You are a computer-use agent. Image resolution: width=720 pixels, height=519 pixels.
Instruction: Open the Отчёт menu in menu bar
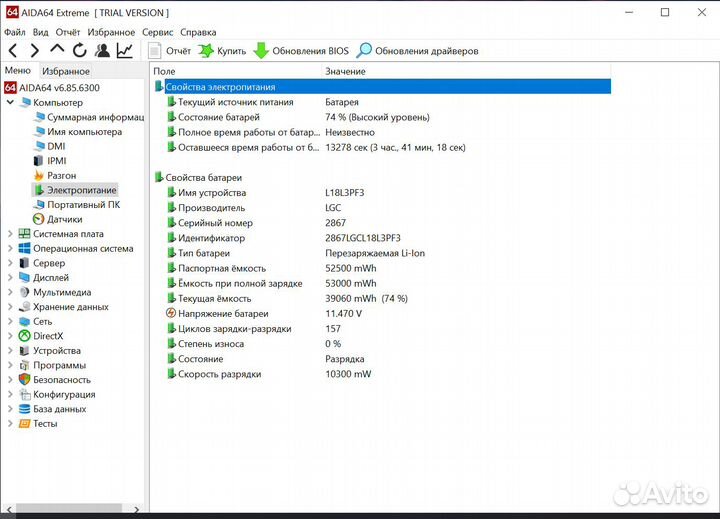pyautogui.click(x=68, y=32)
